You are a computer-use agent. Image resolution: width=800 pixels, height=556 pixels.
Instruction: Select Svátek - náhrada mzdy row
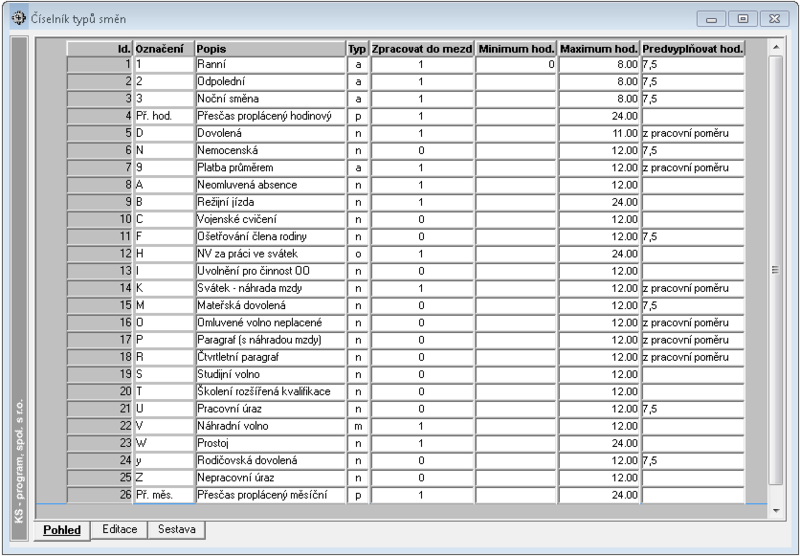pyautogui.click(x=270, y=288)
